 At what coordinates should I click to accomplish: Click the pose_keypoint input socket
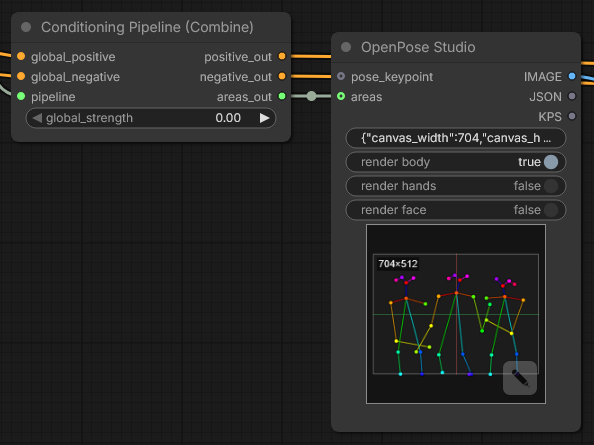click(x=341, y=76)
